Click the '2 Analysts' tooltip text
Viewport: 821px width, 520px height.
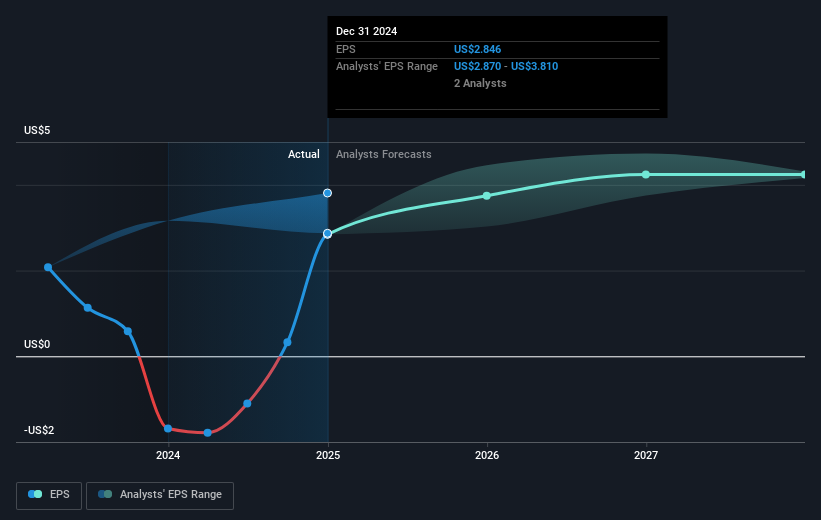click(480, 83)
